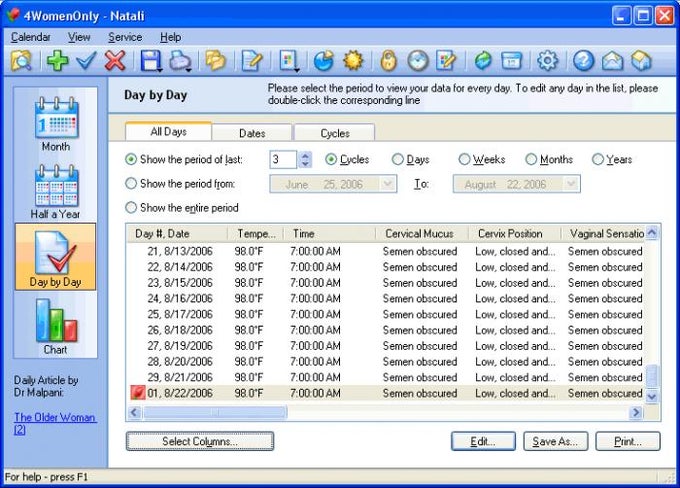This screenshot has height=488, width=680.
Task: Select 'Show the period of last' option
Action: coord(131,159)
